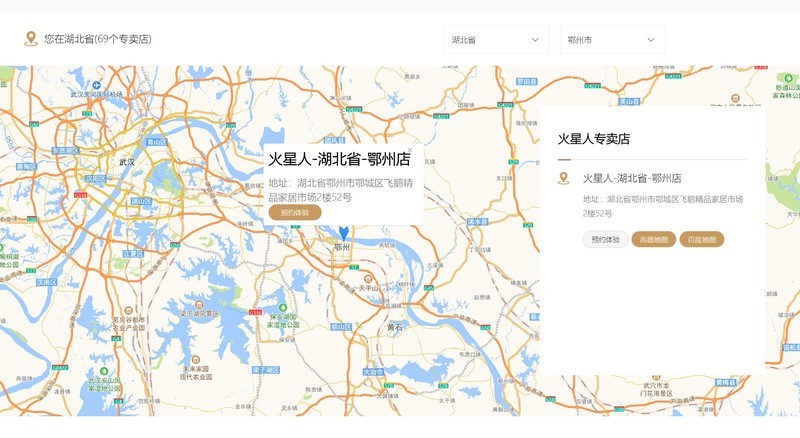
Task: Click 预约体验 in the map popup
Action: 295,212
